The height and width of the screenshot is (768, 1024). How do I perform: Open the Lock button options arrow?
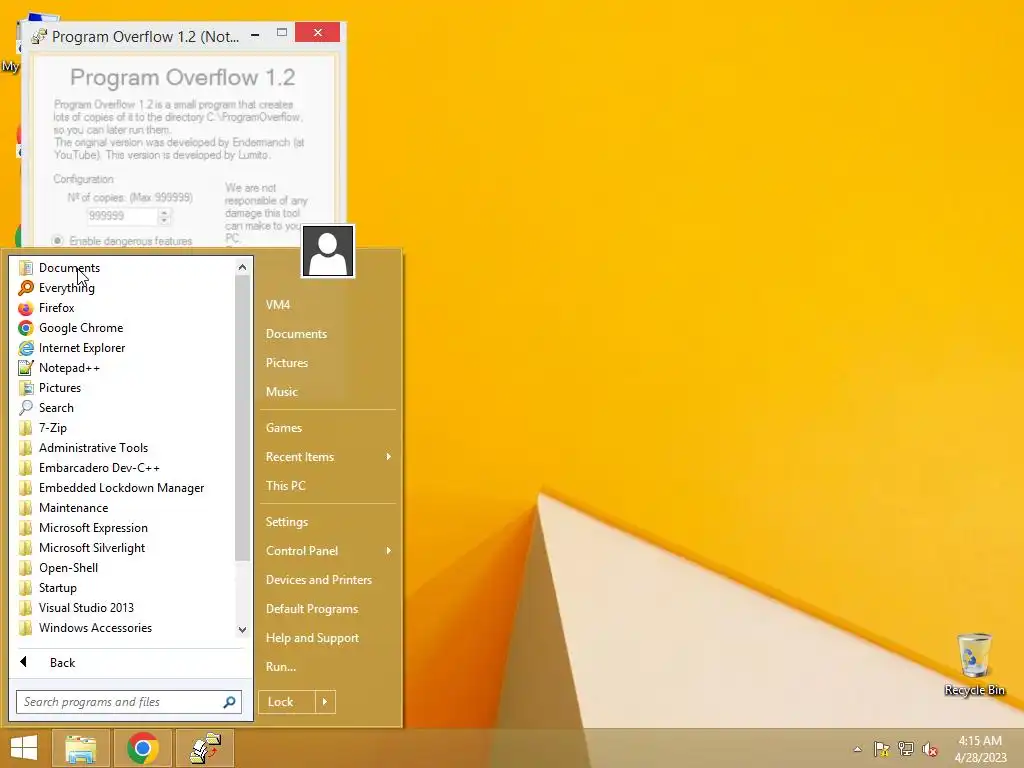[x=325, y=702]
